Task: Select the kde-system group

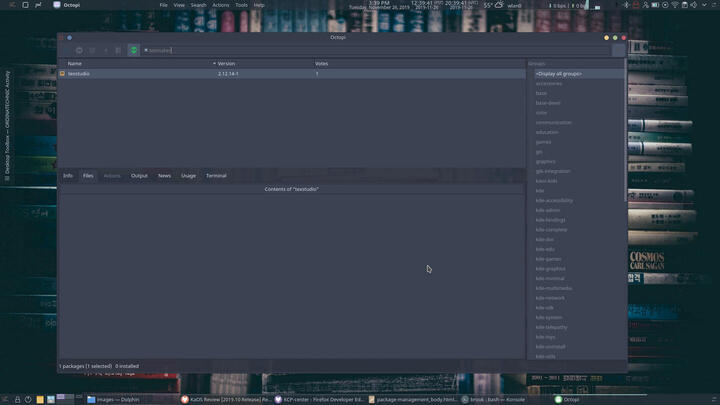Action: tap(549, 317)
